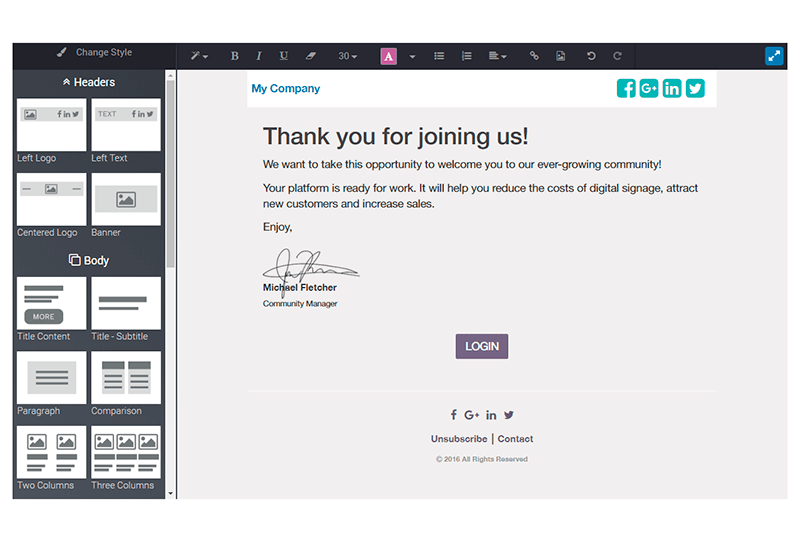Select the Paragraph body block
800x543 pixels.
(52, 378)
